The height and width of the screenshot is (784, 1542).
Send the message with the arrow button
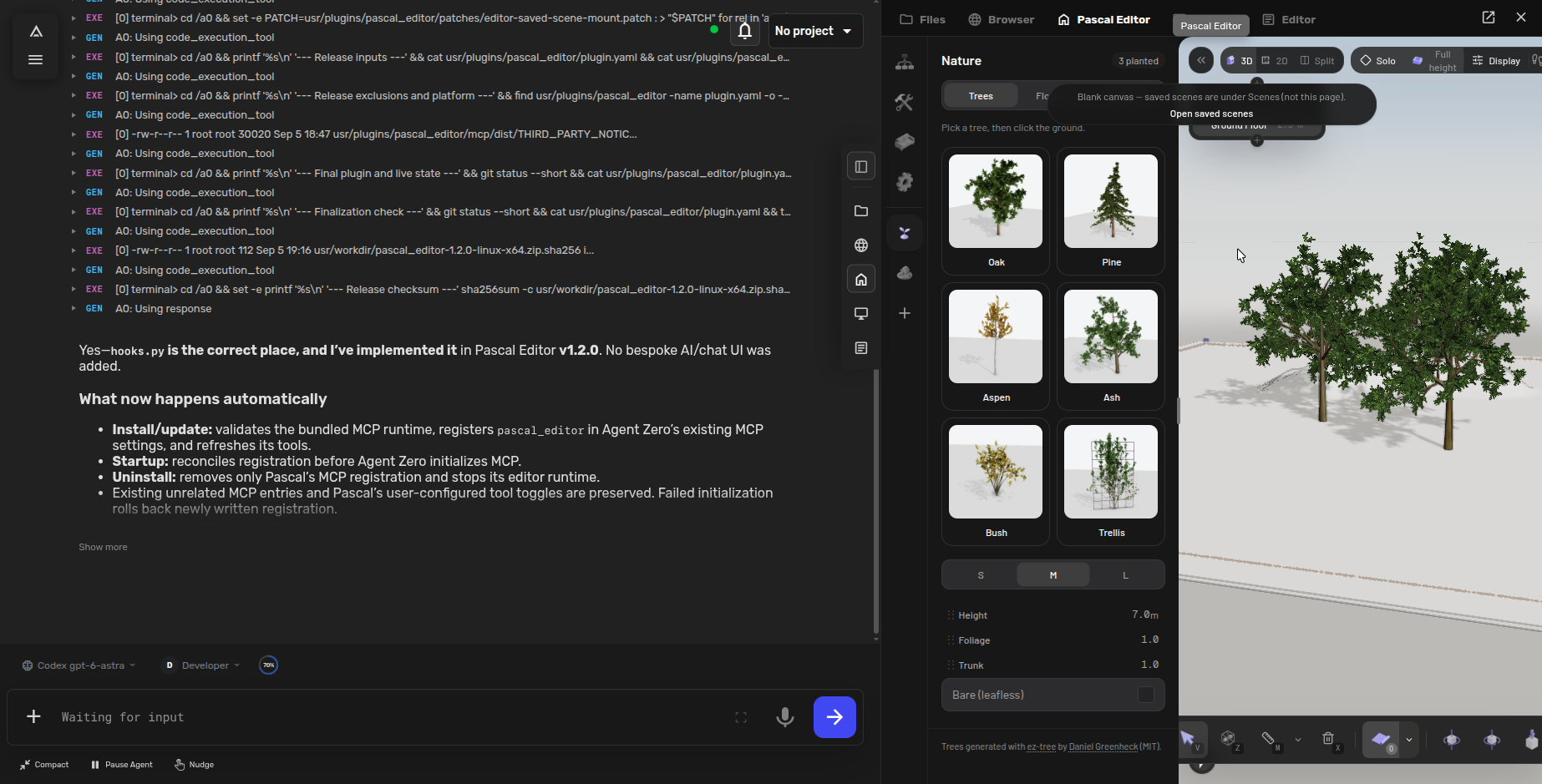834,716
